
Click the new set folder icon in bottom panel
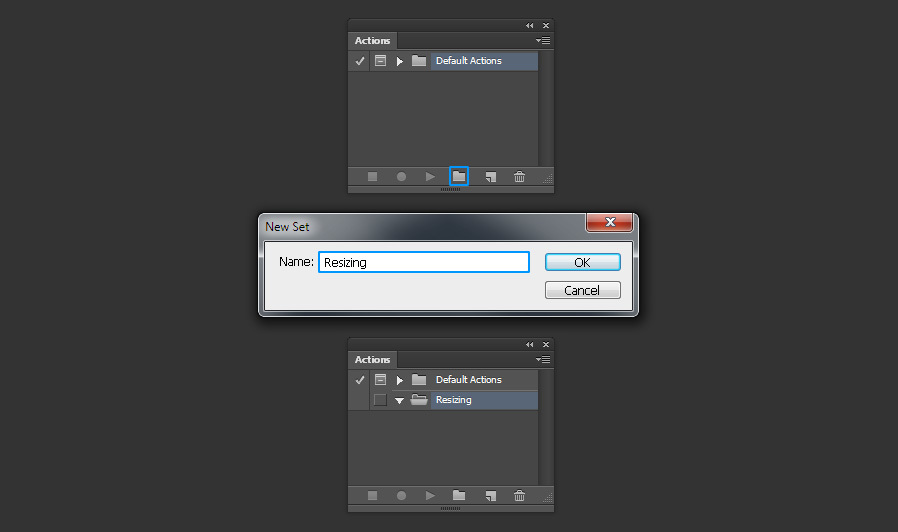tap(459, 495)
